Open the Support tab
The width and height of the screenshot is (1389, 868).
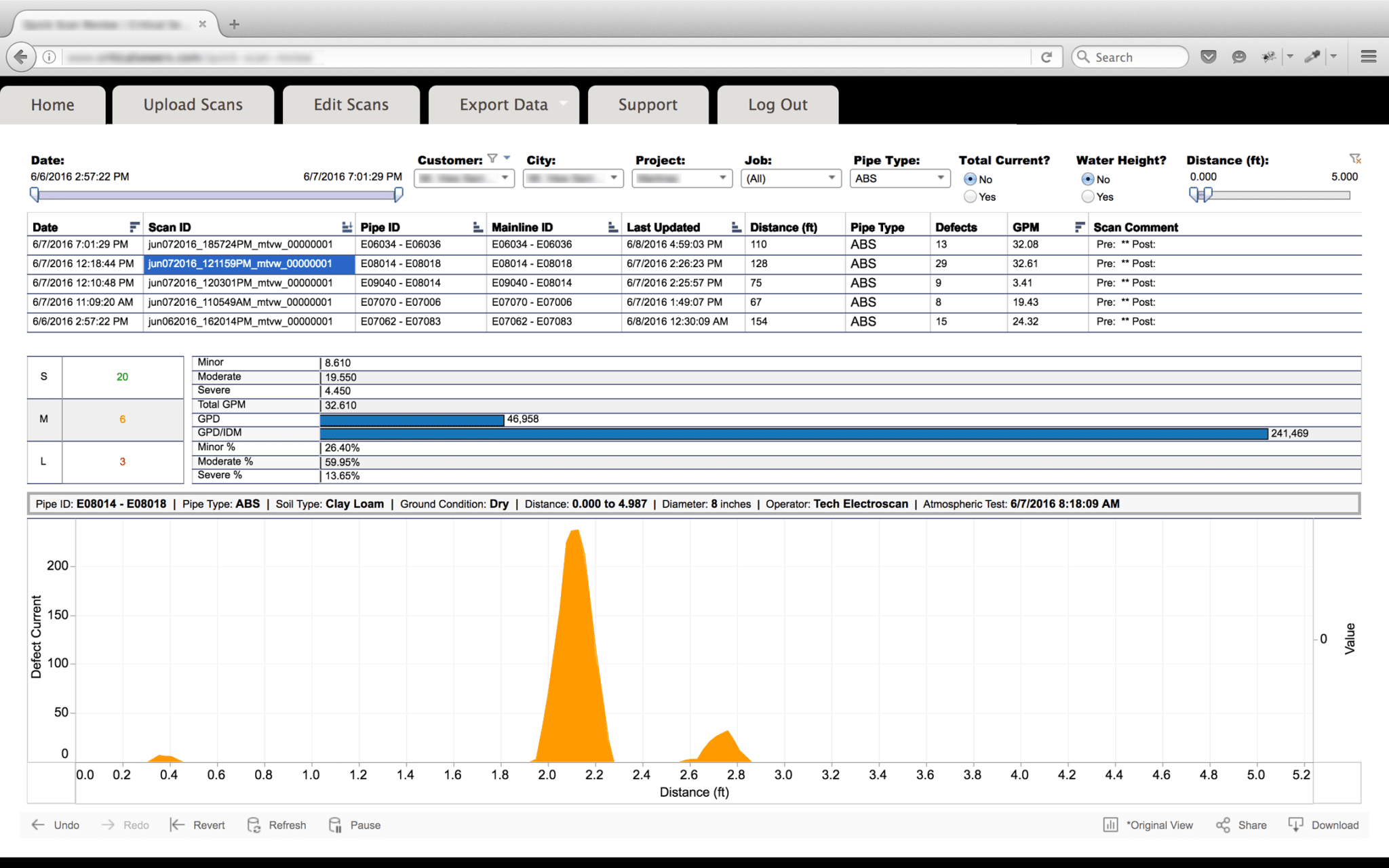[x=648, y=104]
